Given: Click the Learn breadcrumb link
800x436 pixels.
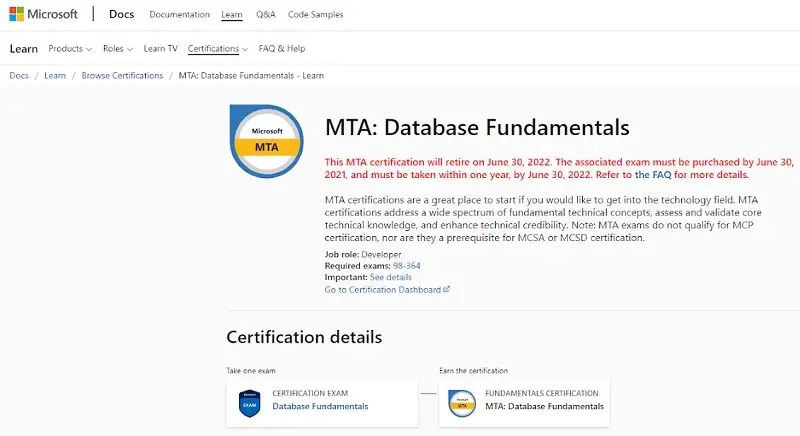Looking at the screenshot, I should coord(55,75).
